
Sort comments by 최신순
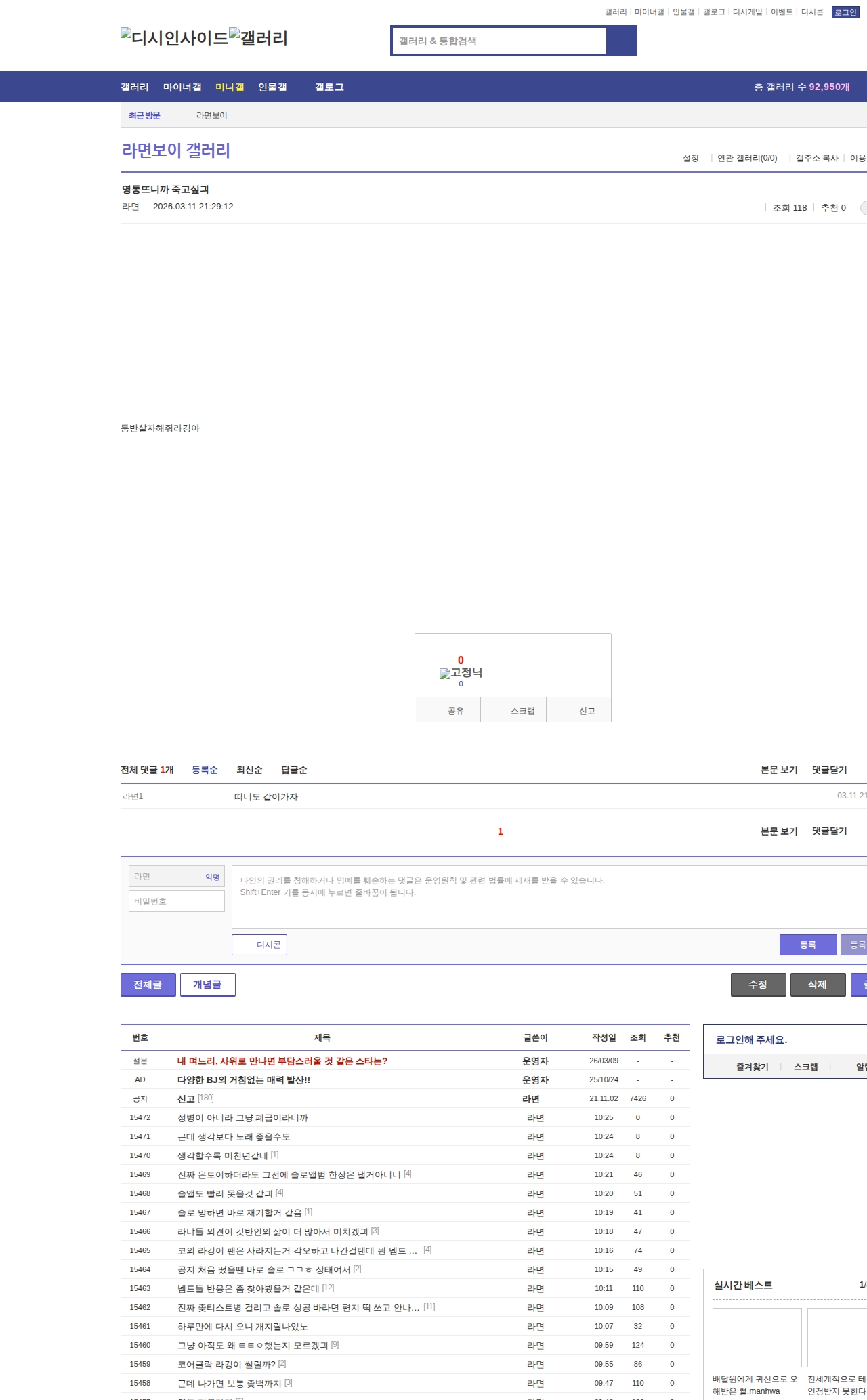point(249,770)
